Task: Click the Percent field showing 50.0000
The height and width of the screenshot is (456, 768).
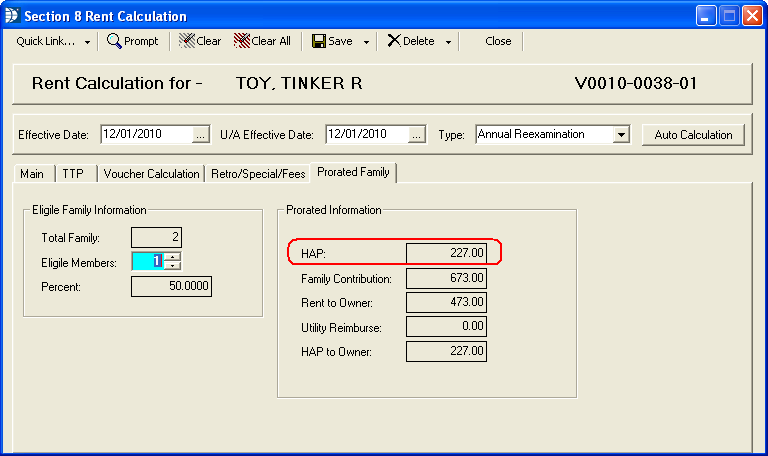Action: [x=171, y=286]
